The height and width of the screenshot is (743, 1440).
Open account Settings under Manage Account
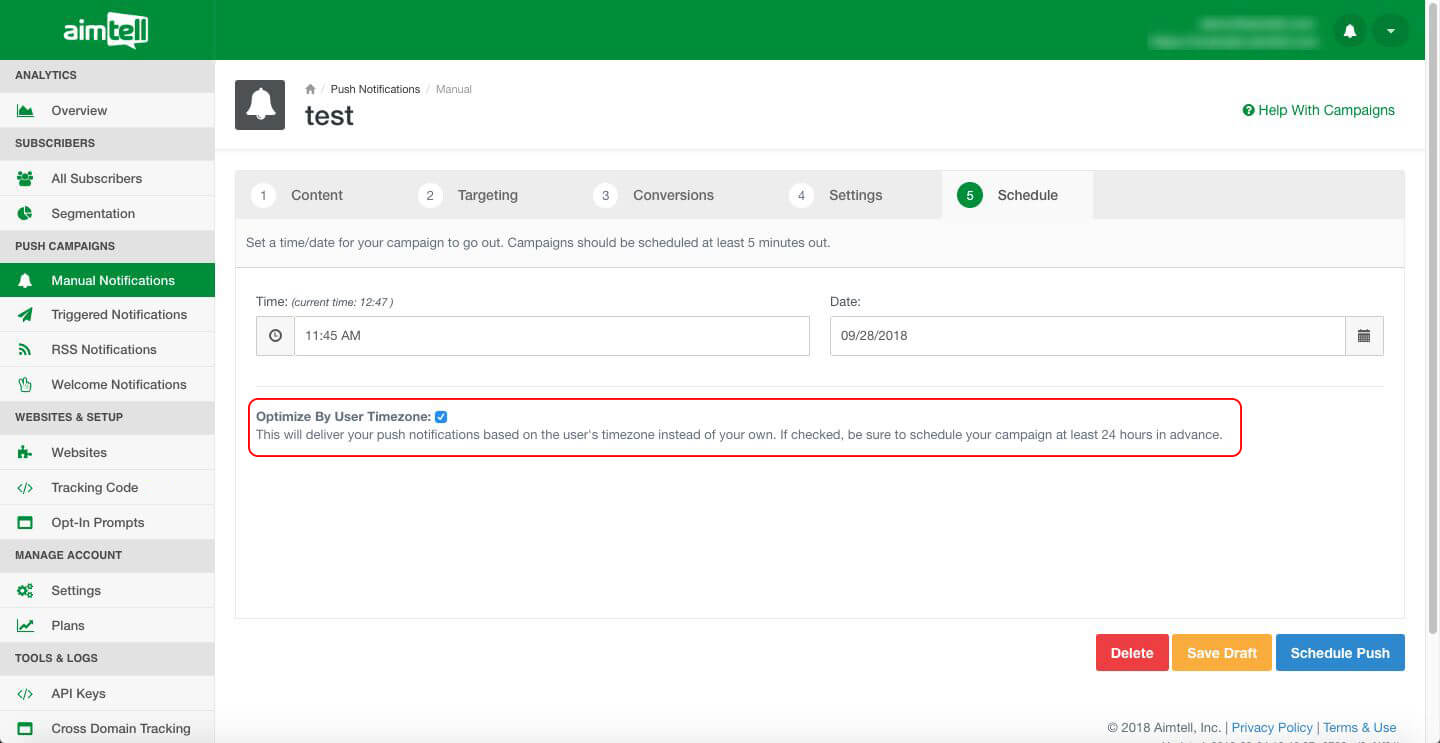pos(107,591)
